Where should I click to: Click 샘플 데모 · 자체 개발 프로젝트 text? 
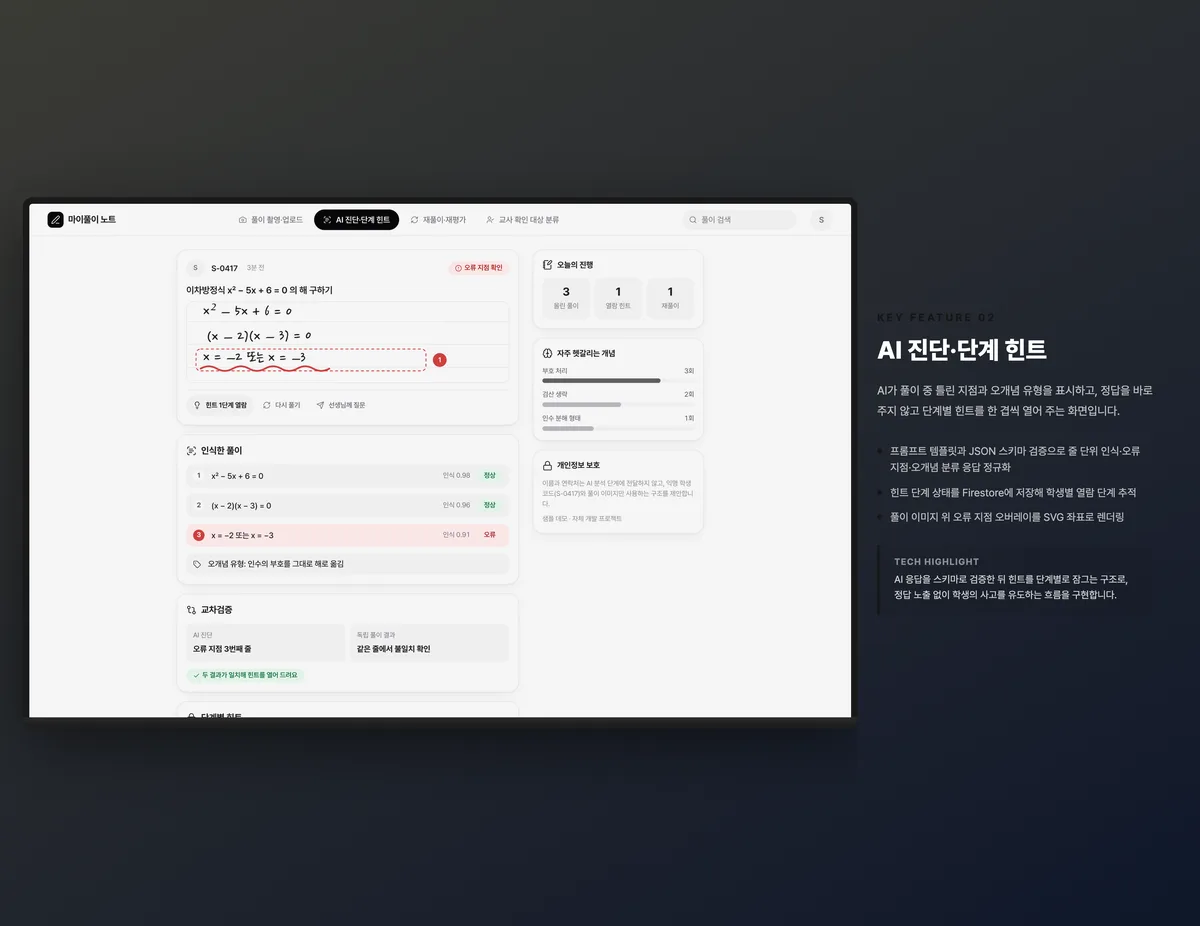point(582,518)
